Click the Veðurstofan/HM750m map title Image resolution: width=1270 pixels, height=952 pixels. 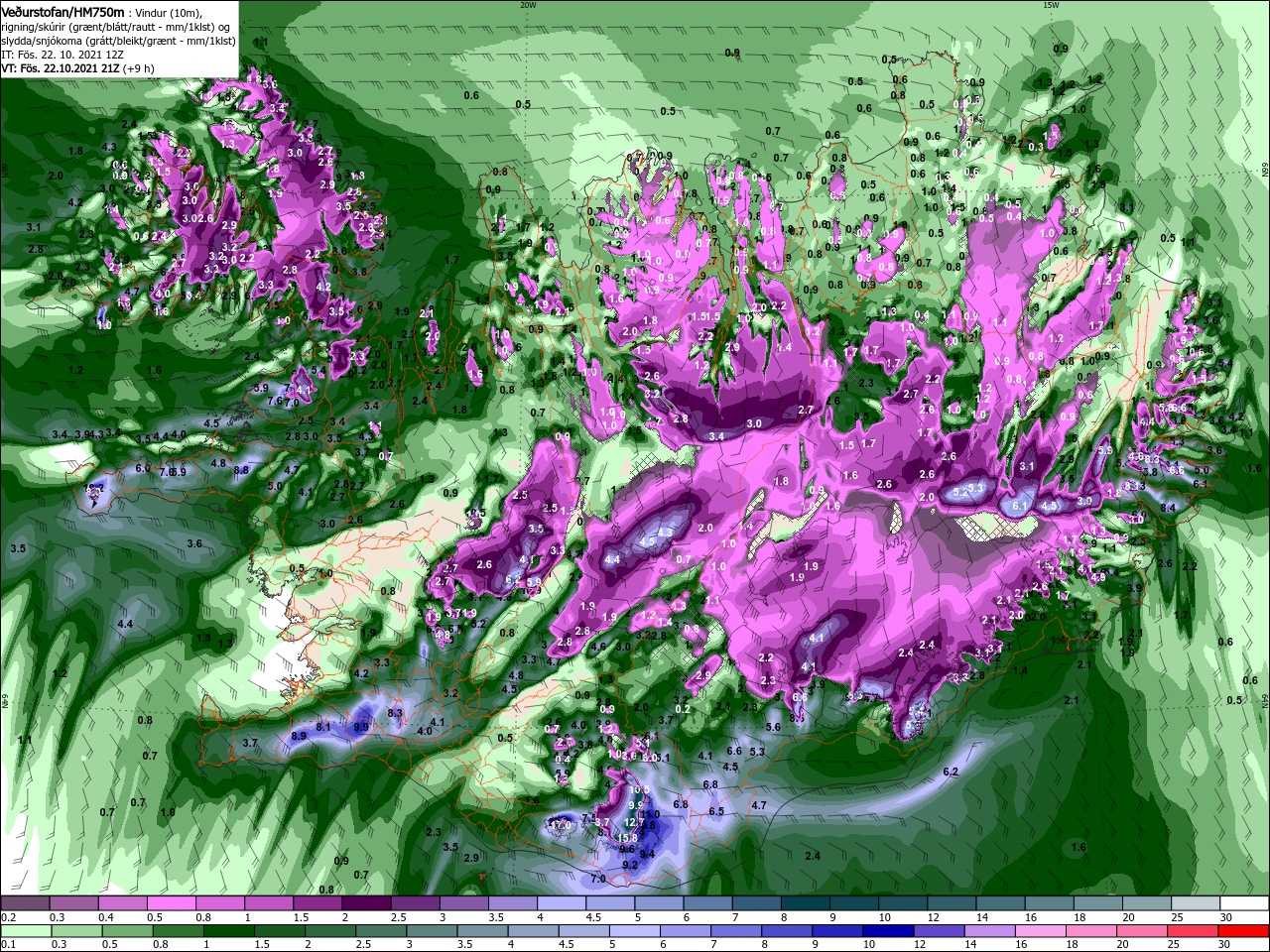tap(63, 11)
